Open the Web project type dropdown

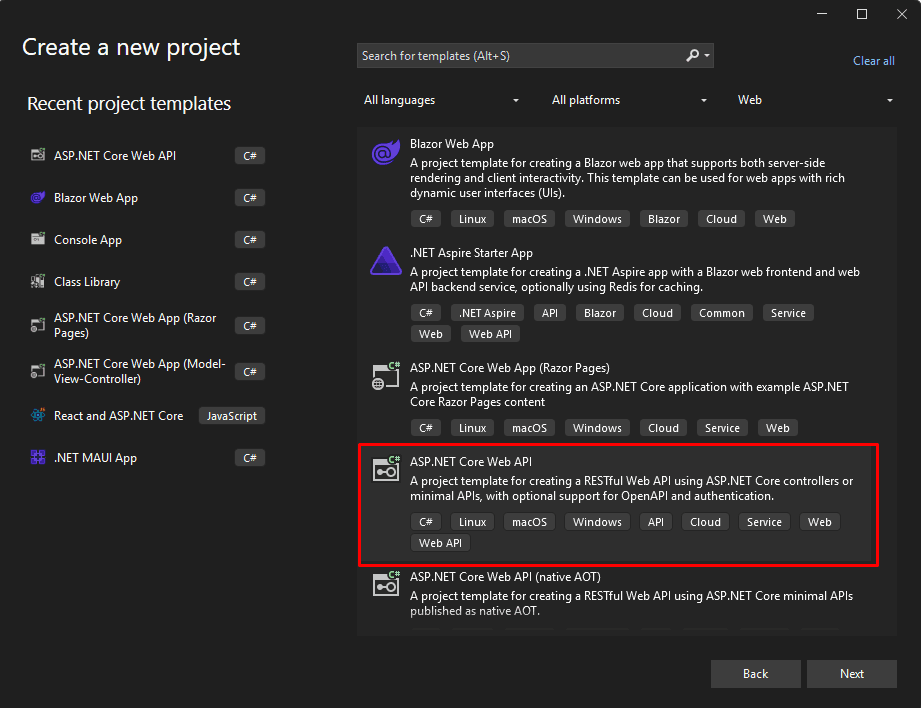click(x=815, y=100)
